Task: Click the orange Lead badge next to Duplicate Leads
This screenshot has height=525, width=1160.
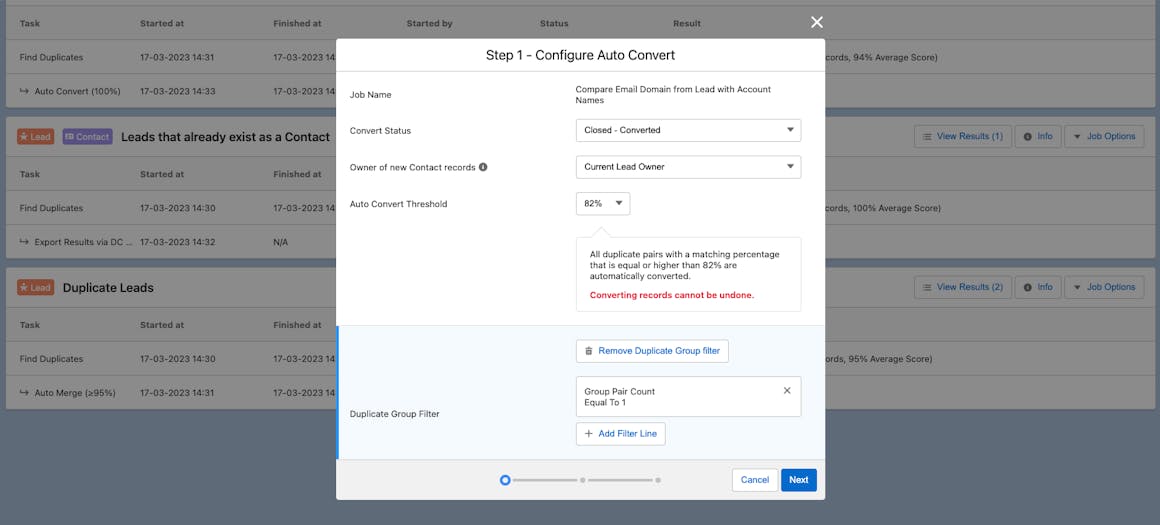Action: pyautogui.click(x=35, y=287)
